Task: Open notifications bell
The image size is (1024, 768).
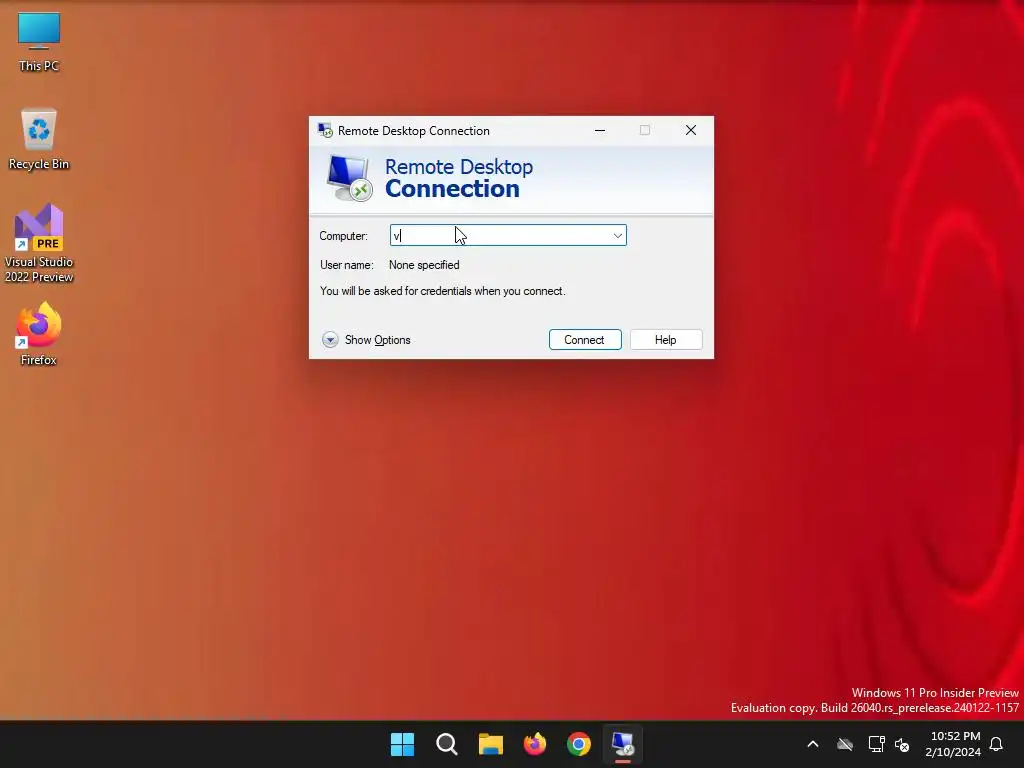Action: click(997, 744)
